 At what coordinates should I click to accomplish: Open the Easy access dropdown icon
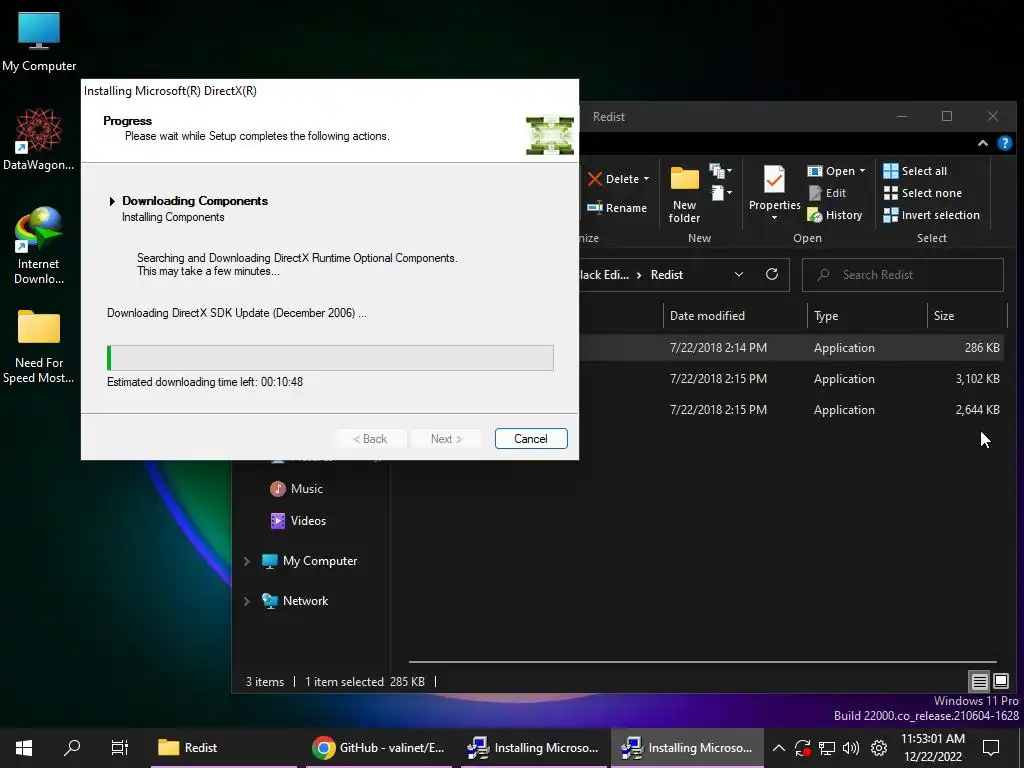pos(720,193)
